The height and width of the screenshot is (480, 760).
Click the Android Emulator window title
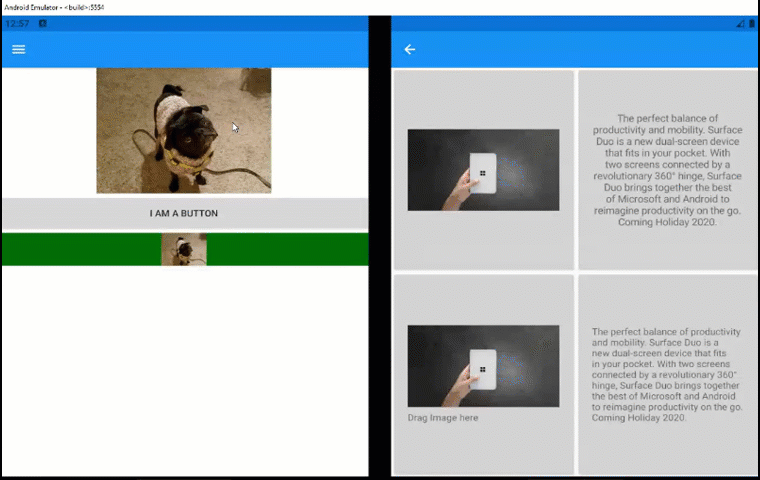pyautogui.click(x=54, y=7)
